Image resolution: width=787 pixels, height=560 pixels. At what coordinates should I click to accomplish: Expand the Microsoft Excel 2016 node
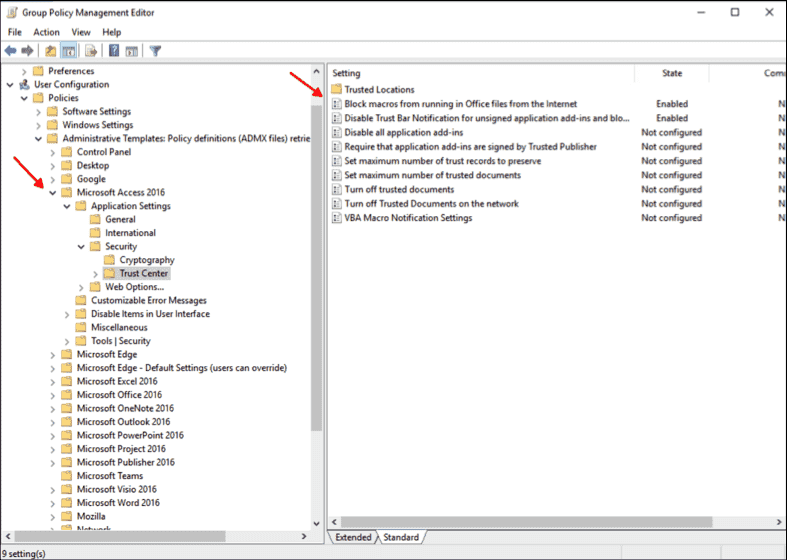[x=53, y=382]
